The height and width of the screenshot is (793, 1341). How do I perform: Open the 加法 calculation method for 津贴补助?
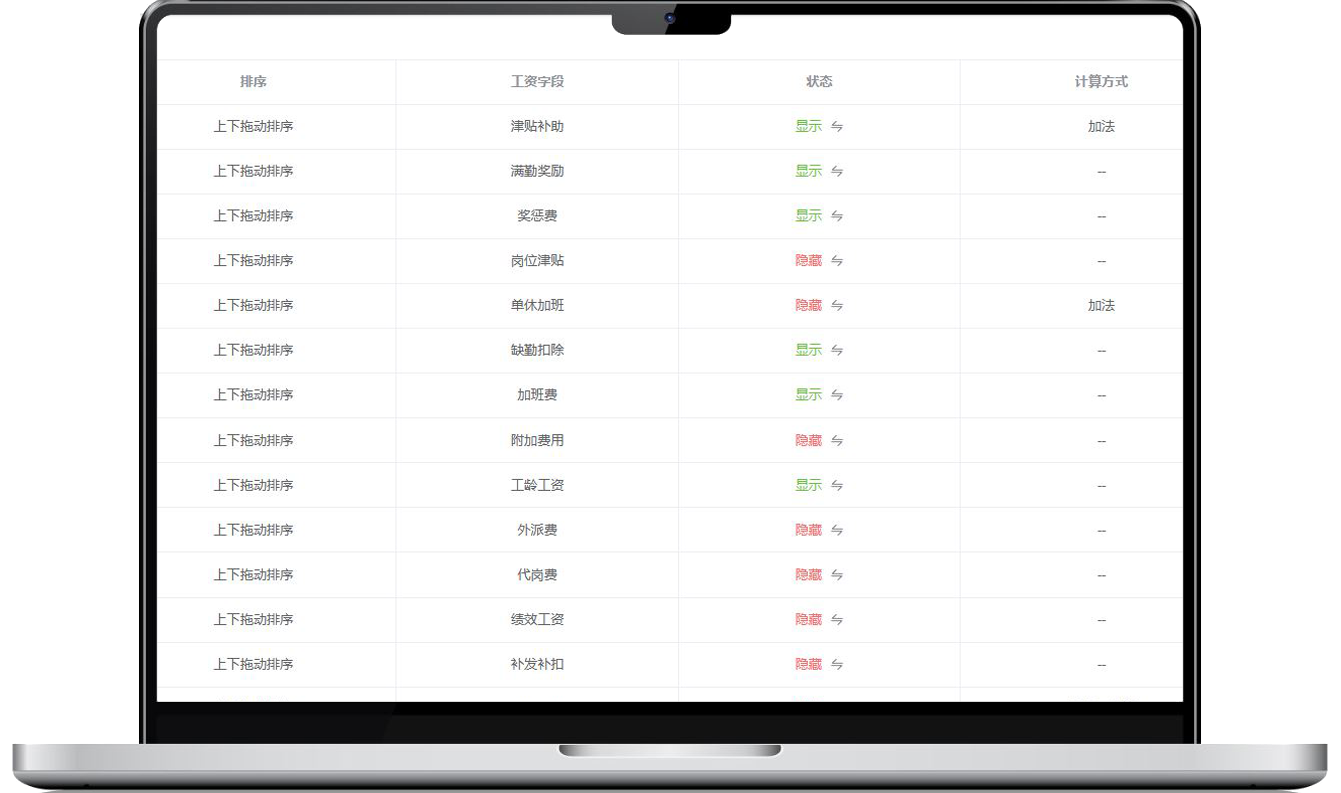coord(1101,127)
